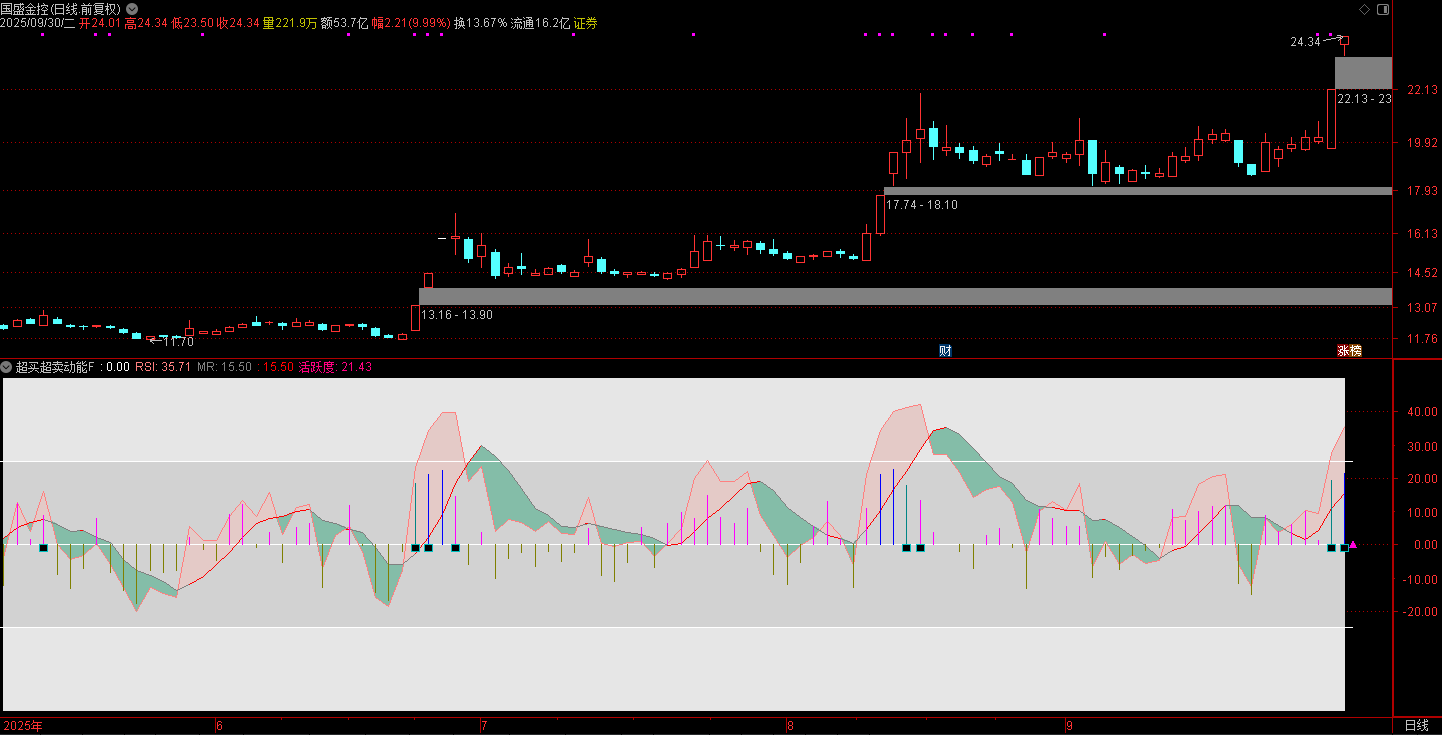Open dropdown next to 国盛金控 chart title

(x=131, y=9)
